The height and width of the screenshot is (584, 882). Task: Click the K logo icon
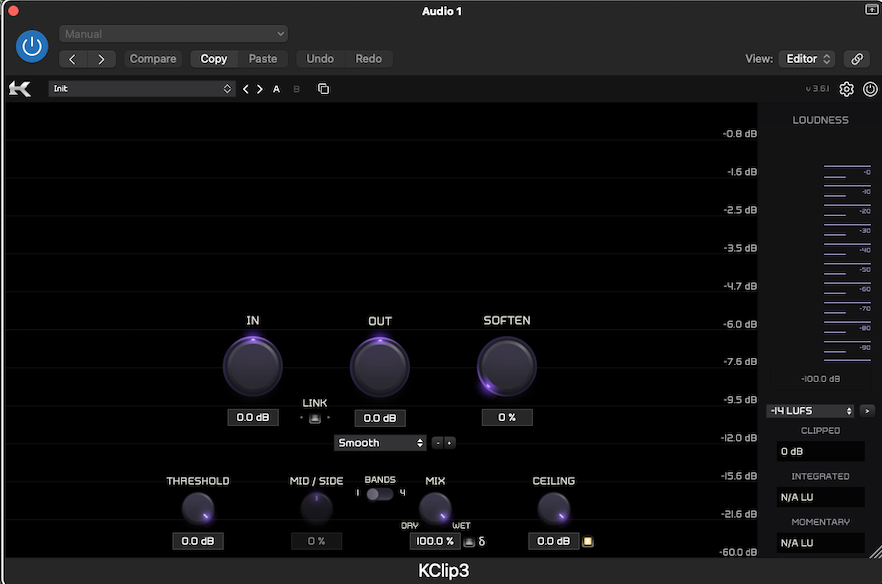click(x=20, y=89)
